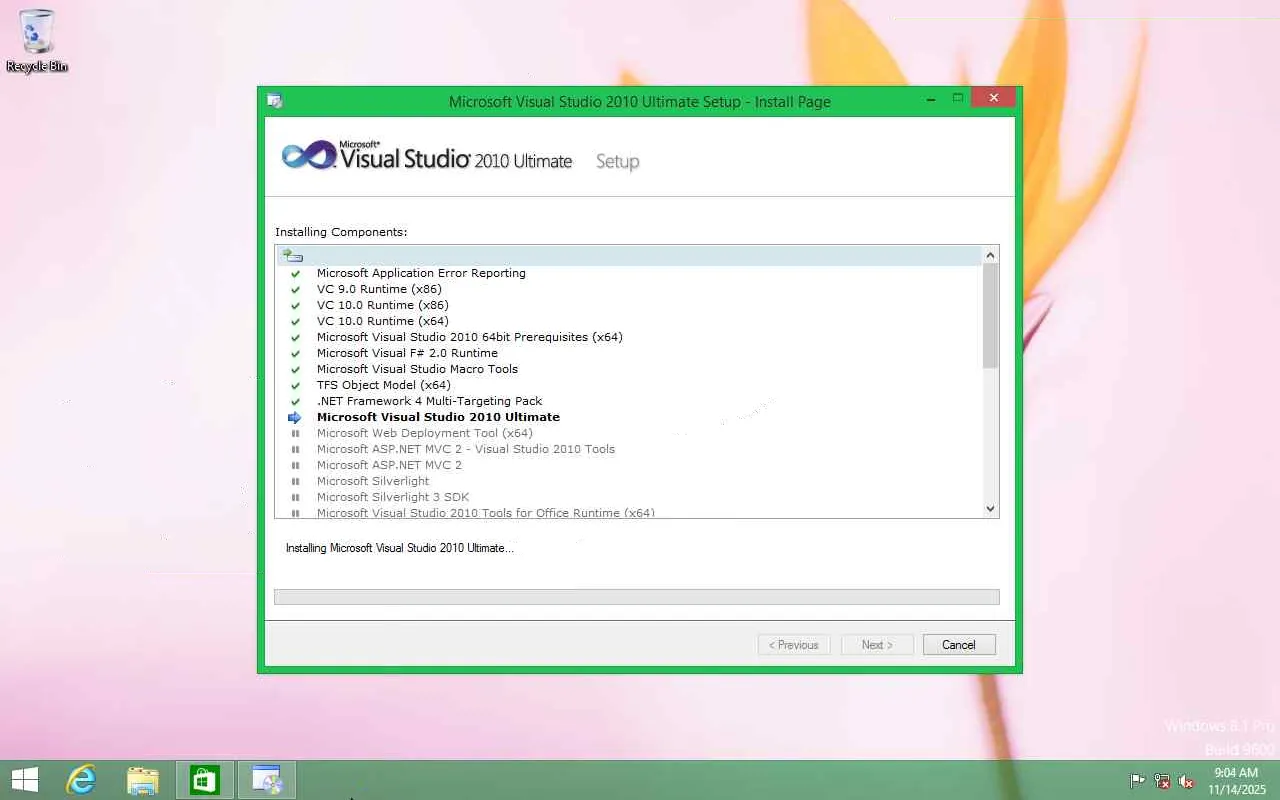Click the Previous button
This screenshot has height=800, width=1280.
794,645
